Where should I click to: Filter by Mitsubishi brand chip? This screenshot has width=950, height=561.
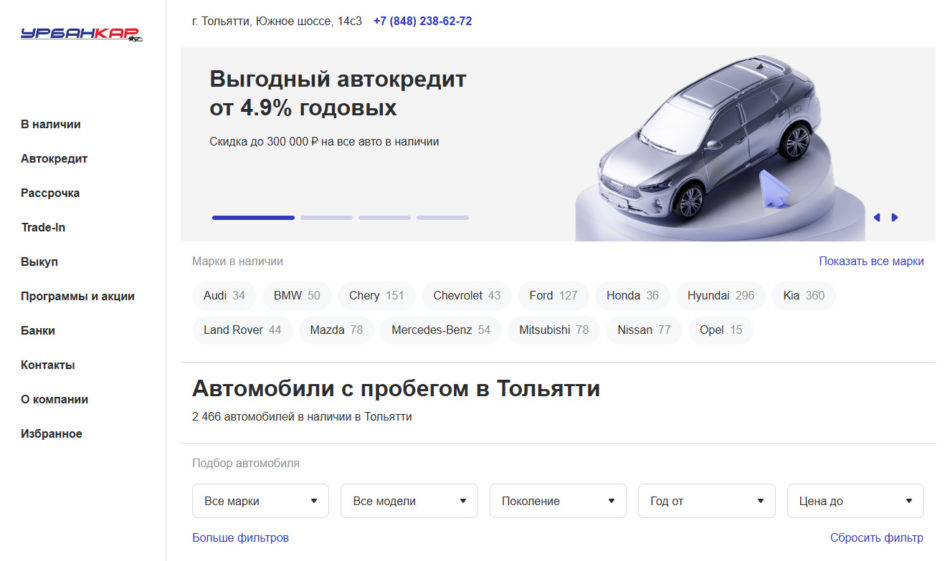point(554,330)
